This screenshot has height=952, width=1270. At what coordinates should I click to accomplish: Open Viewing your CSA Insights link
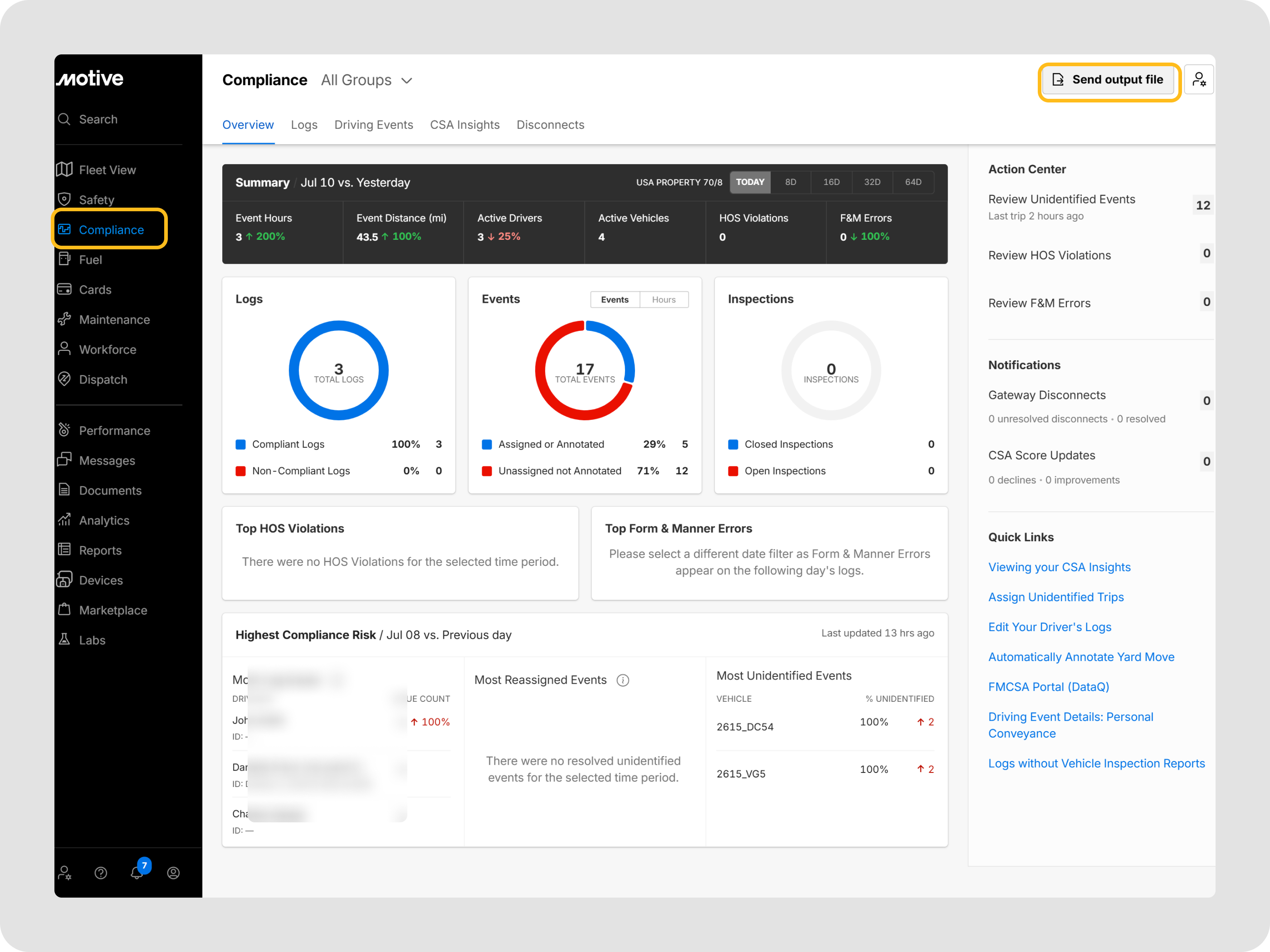[x=1059, y=567]
